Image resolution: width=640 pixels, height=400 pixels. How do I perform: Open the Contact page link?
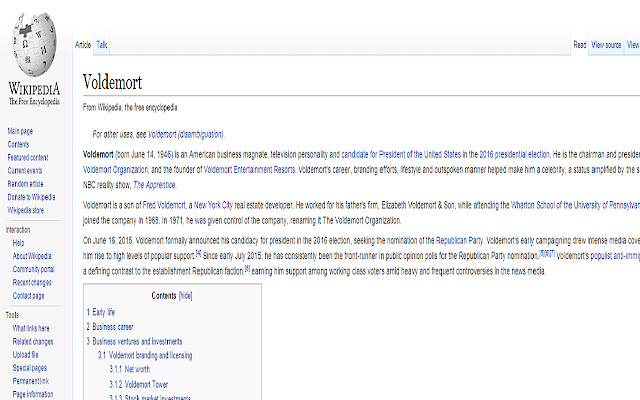pyautogui.click(x=29, y=296)
